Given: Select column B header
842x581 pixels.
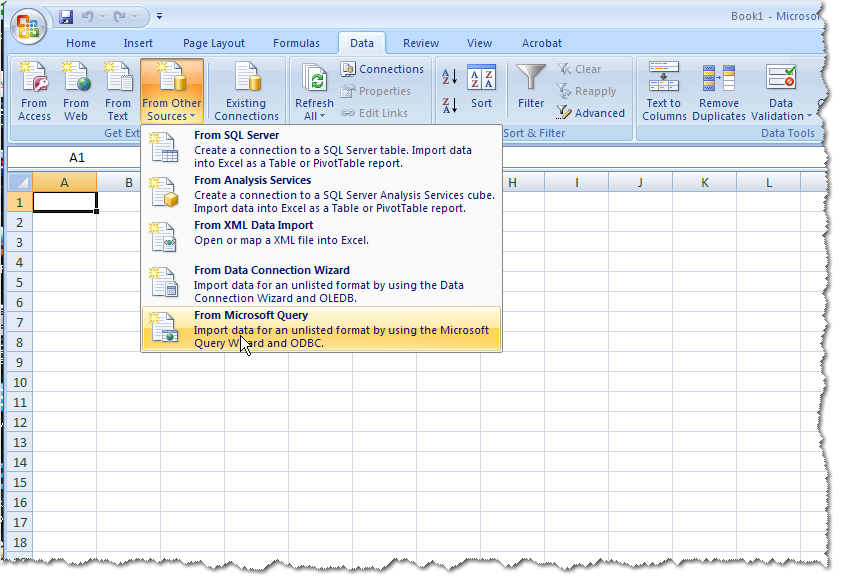Looking at the screenshot, I should pos(129,183).
